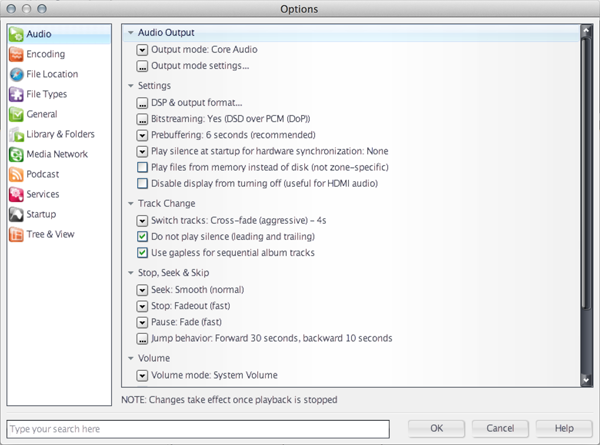600x445 pixels.
Task: Click Jump behavior Forward 30 seconds text
Action: click(272, 339)
